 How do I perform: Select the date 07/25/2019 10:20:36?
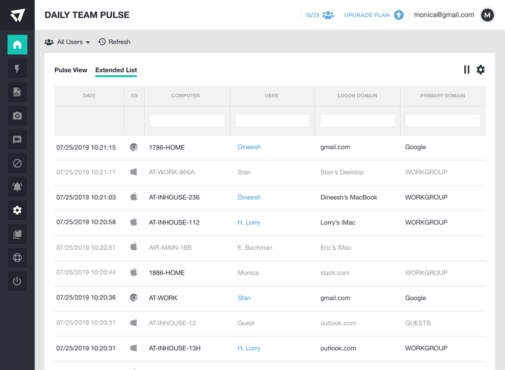coord(86,298)
